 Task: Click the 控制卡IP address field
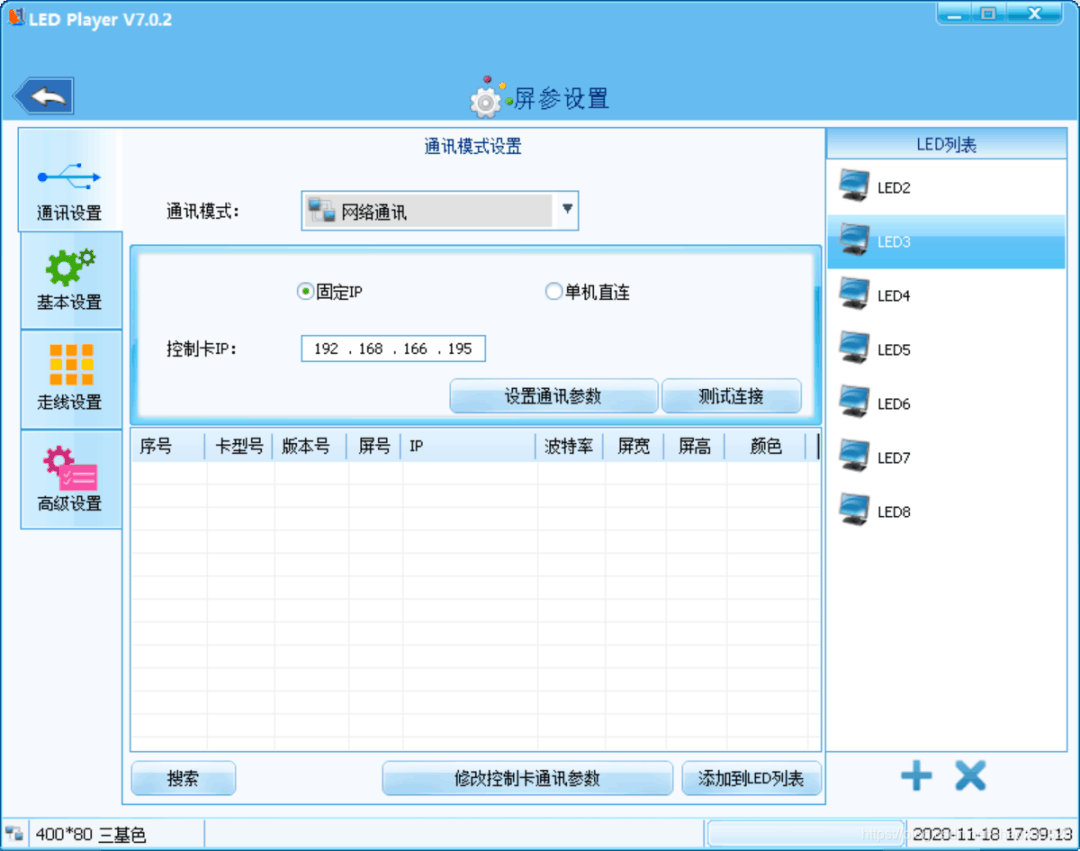point(393,348)
